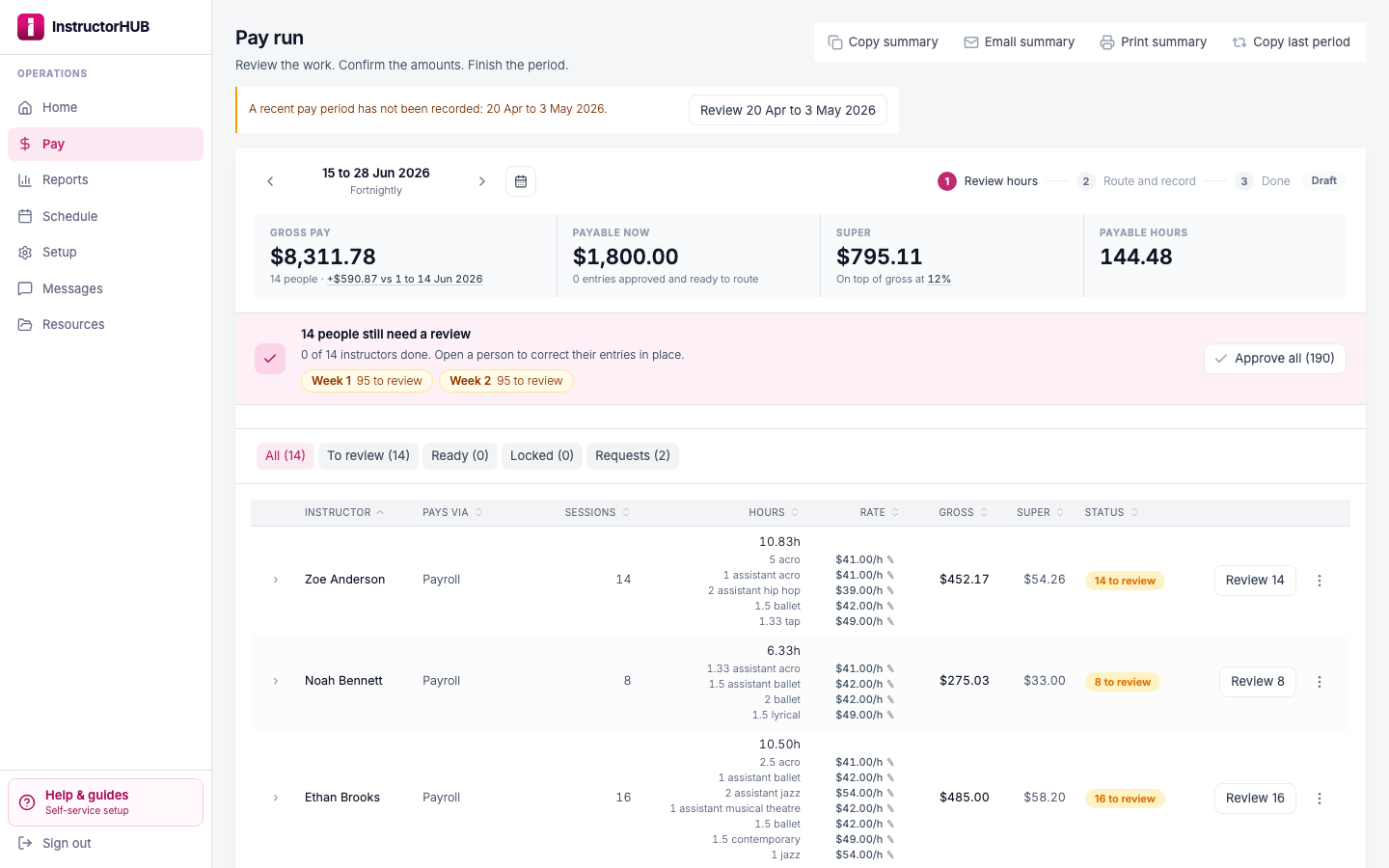Open Setup in the sidebar
The height and width of the screenshot is (868, 1389).
pos(105,252)
